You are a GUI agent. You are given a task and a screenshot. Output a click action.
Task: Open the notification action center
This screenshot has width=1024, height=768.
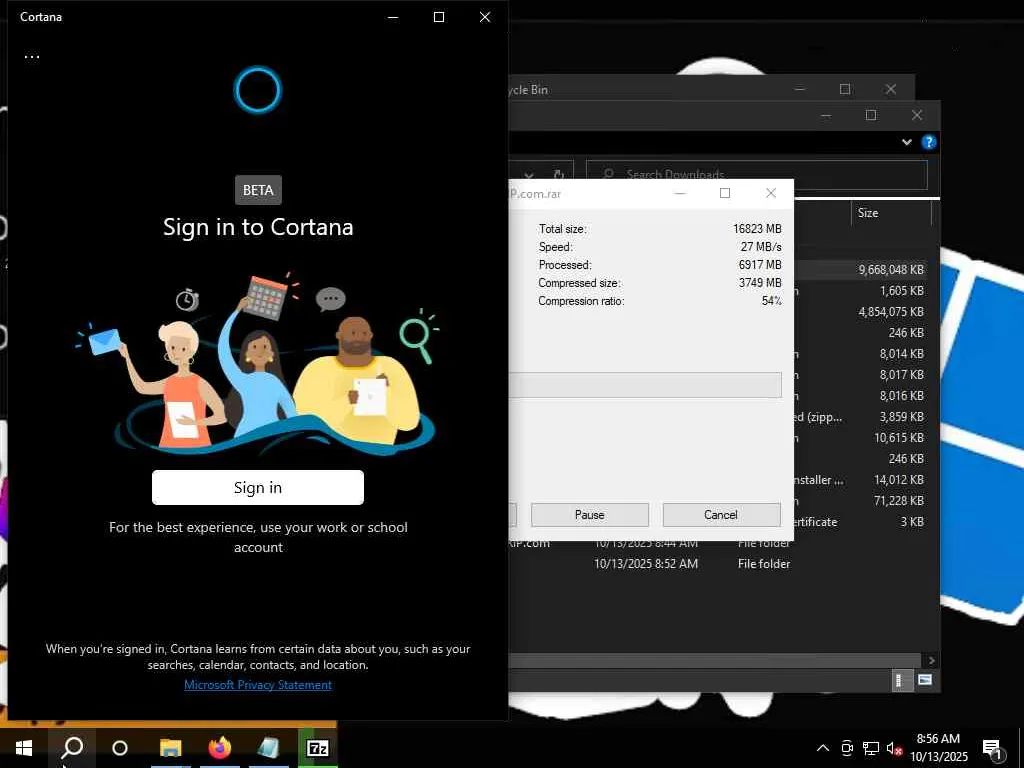[993, 749]
